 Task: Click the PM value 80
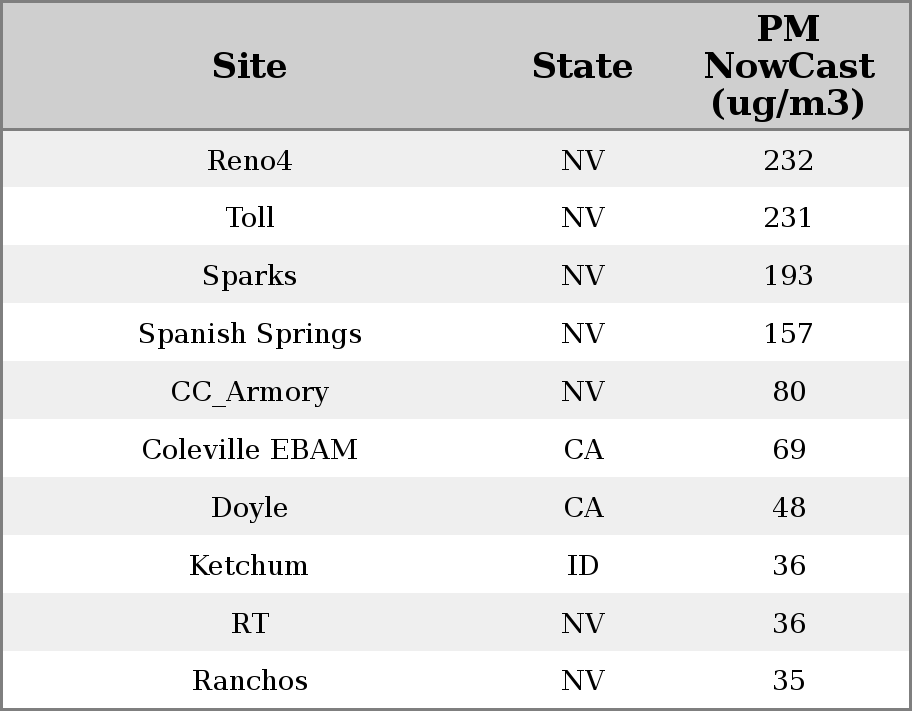[788, 392]
